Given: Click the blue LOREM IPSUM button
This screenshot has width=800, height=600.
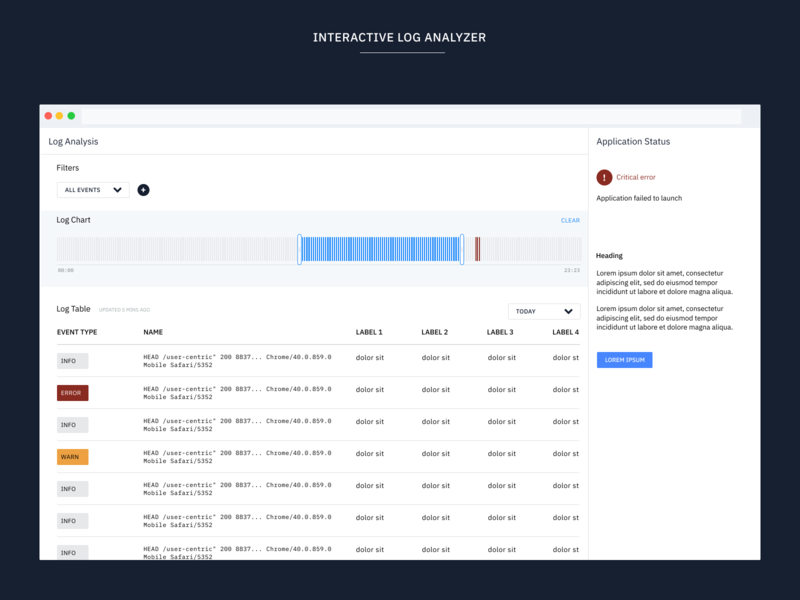Looking at the screenshot, I should click(624, 359).
